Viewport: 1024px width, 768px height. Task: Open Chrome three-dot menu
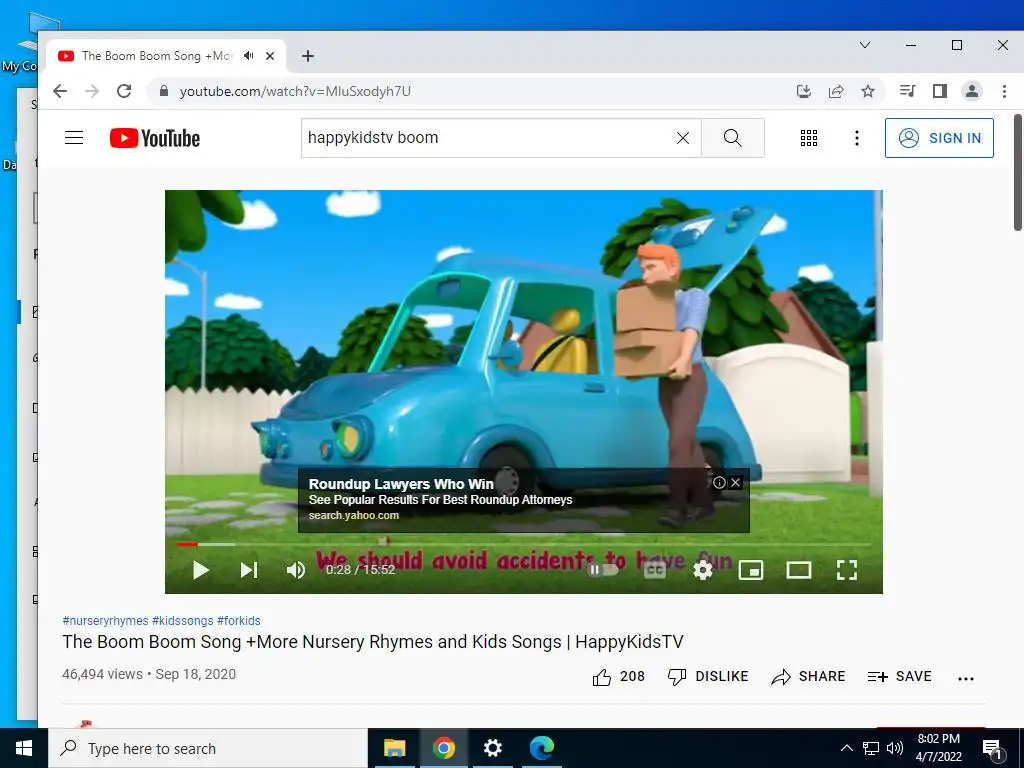point(1004,91)
